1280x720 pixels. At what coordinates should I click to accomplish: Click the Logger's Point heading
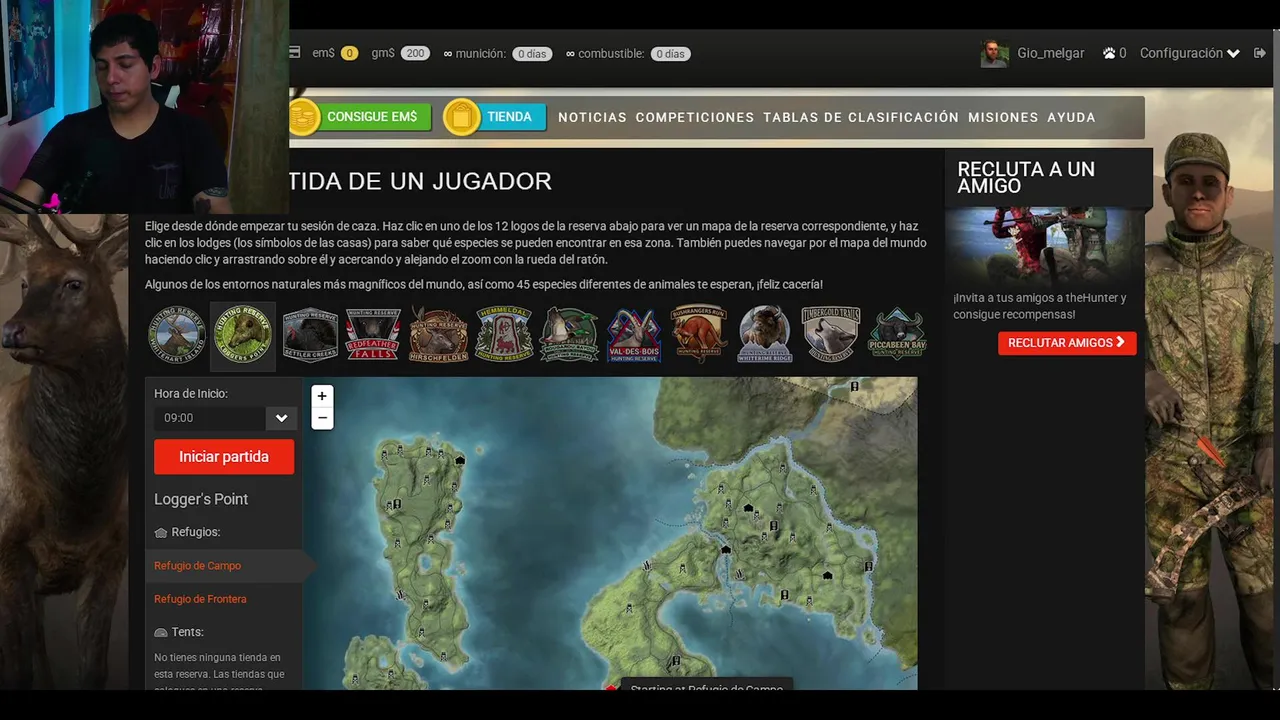pyautogui.click(x=201, y=499)
